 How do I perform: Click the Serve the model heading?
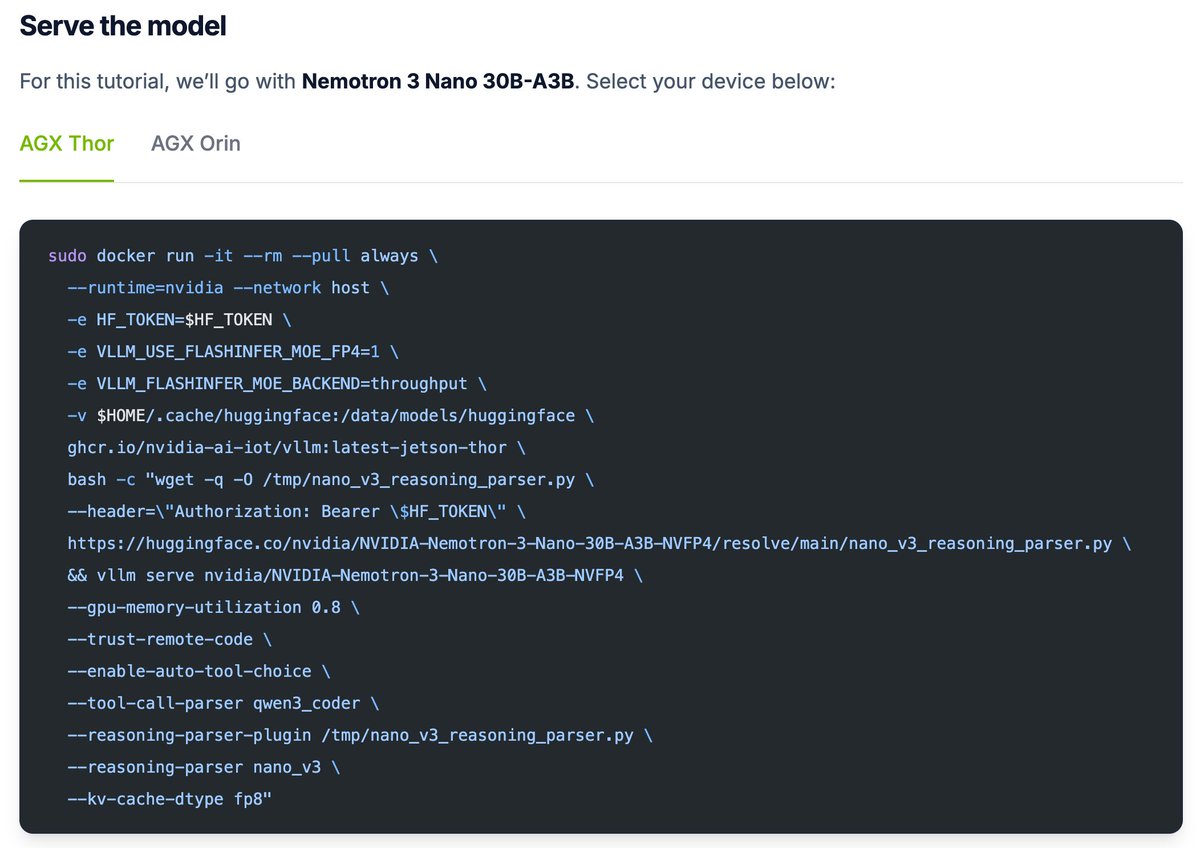122,25
